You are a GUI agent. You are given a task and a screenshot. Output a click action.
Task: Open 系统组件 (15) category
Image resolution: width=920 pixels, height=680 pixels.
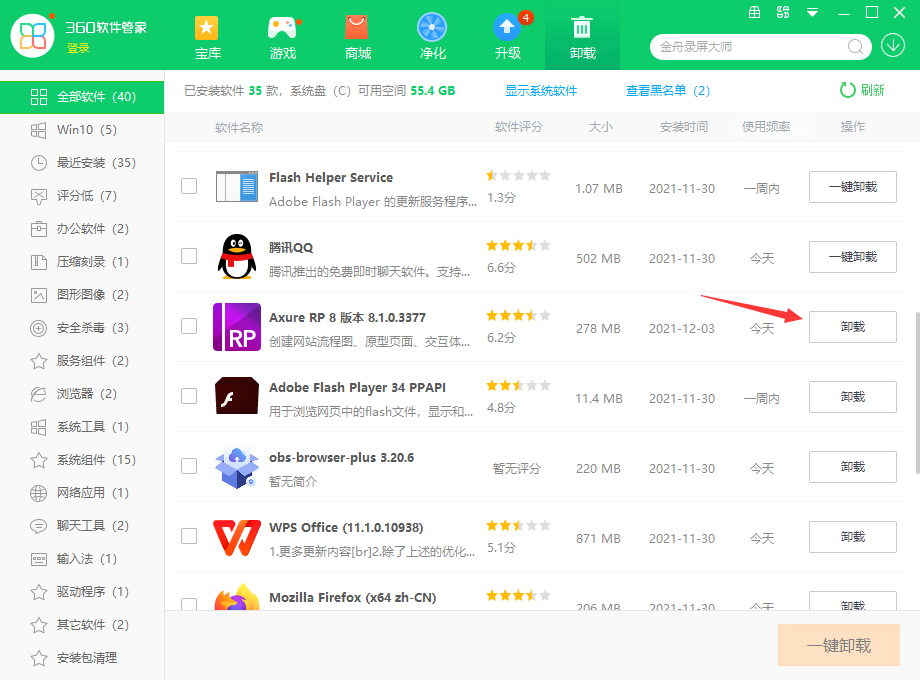[82, 459]
